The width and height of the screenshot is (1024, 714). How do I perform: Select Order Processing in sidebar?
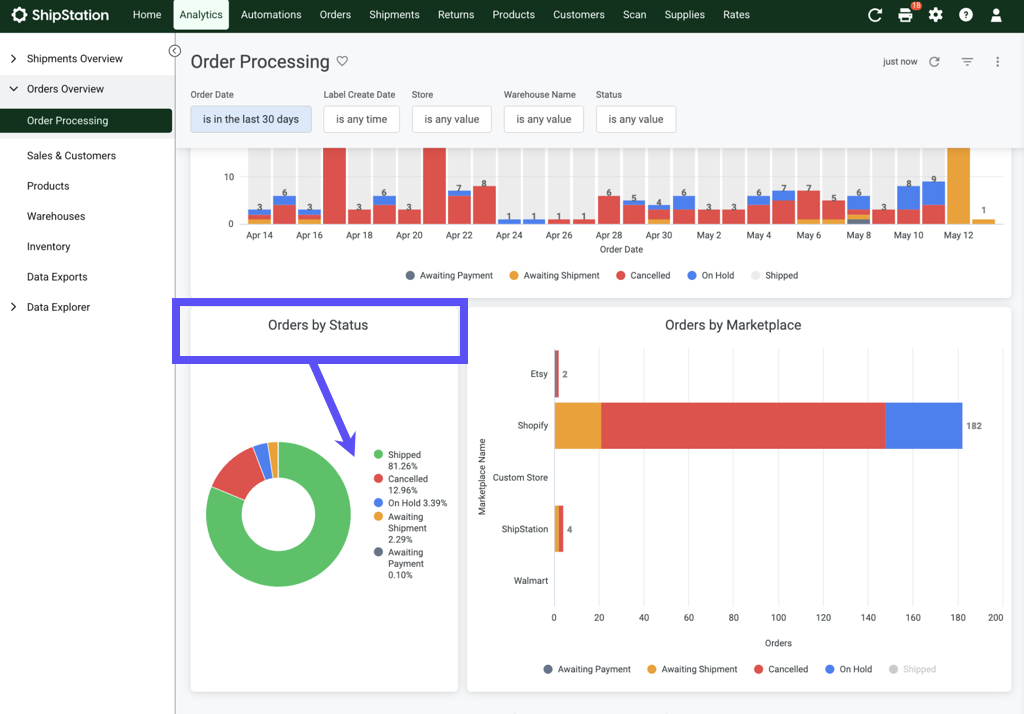coord(86,121)
